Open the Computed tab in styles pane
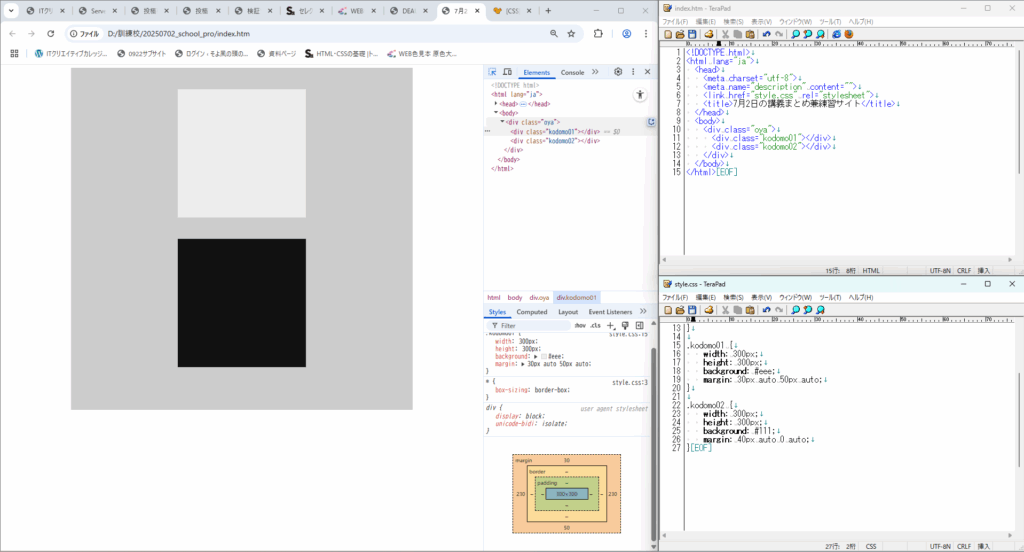Viewport: 1024px width, 552px height. (531, 312)
